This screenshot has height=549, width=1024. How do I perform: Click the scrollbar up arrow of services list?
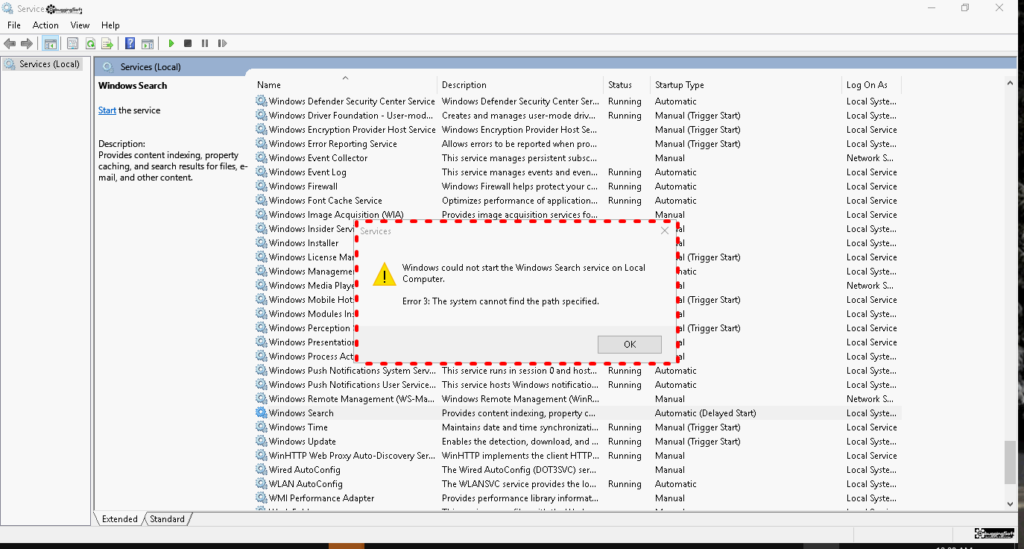pyautogui.click(x=1010, y=83)
